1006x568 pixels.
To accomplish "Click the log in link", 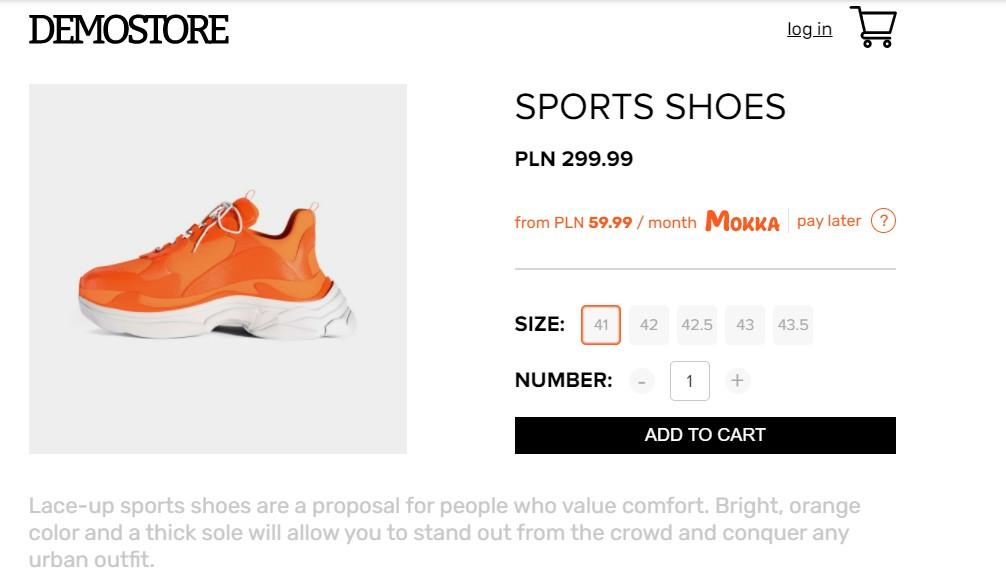I will click(x=809, y=29).
